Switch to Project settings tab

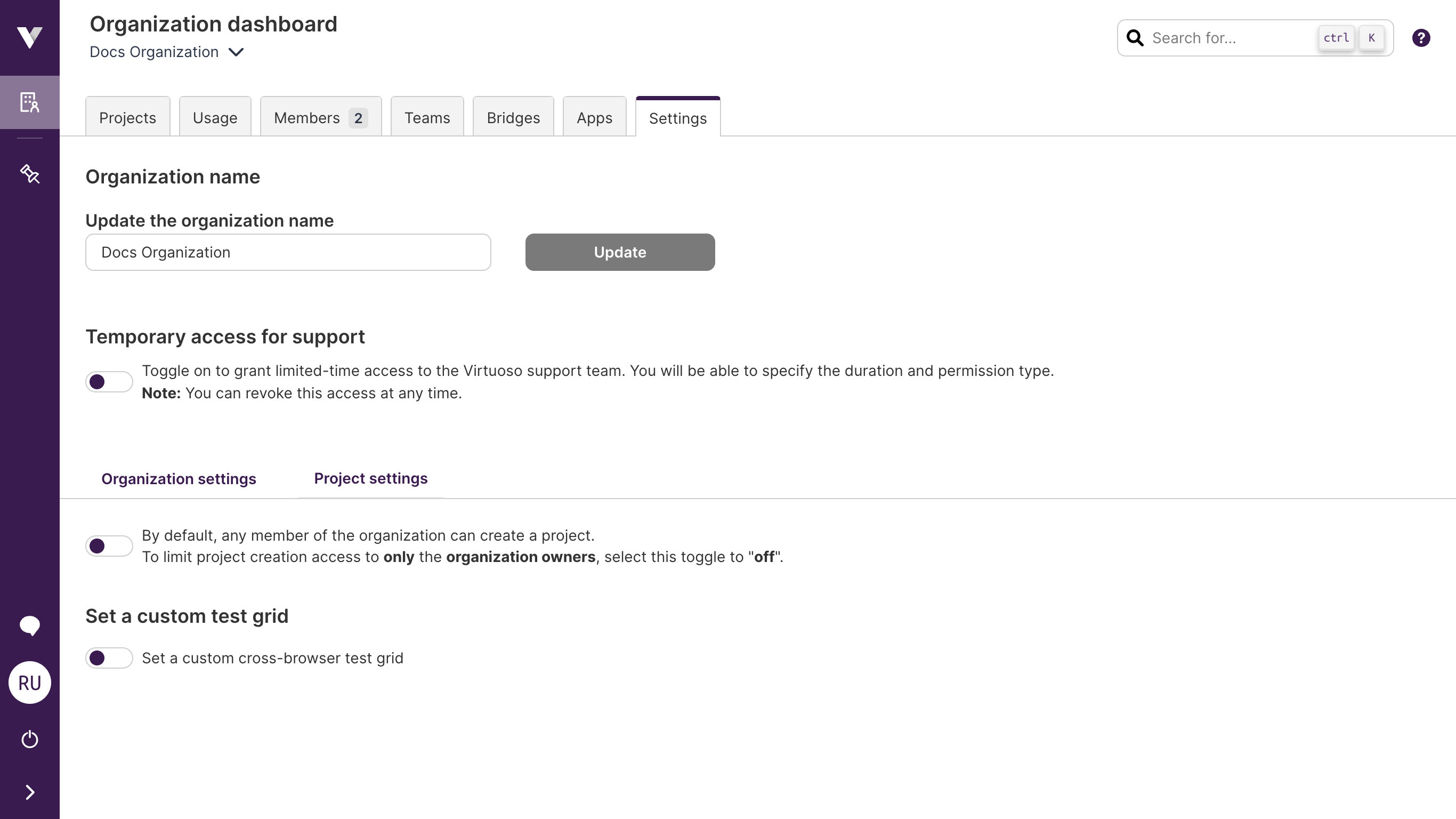click(371, 478)
